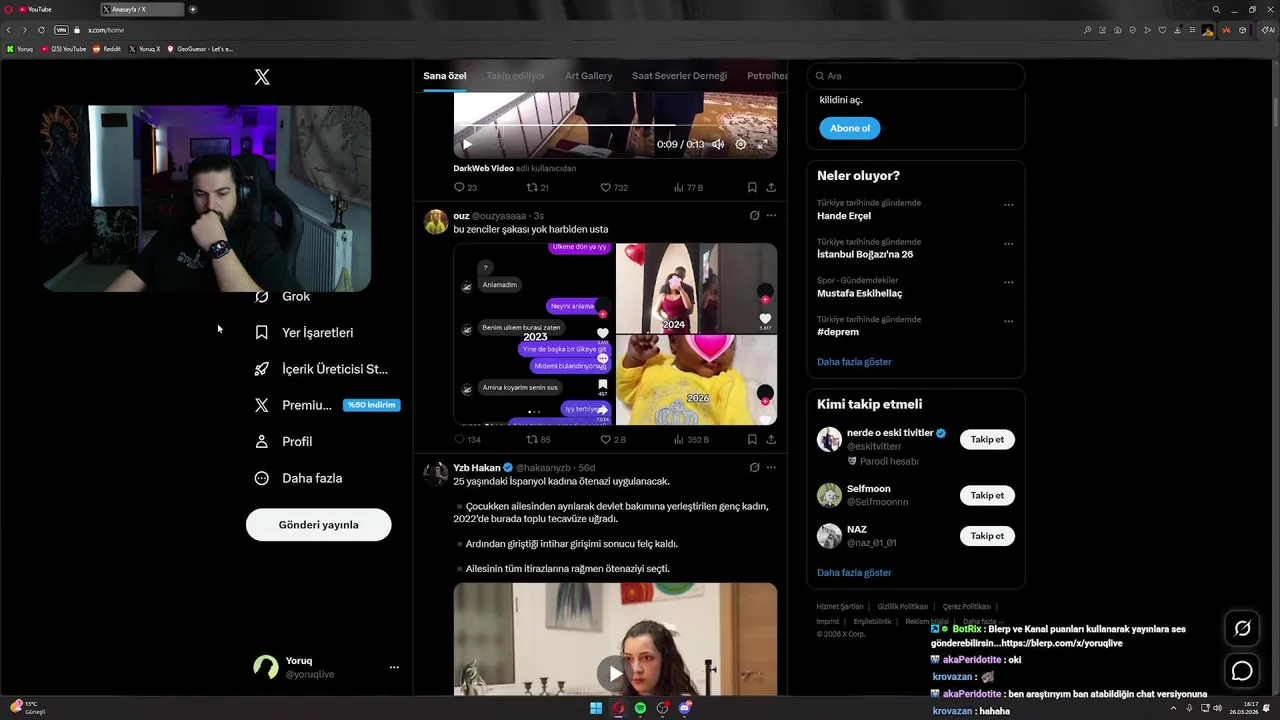Like ouz's post with 2 B likes

point(612,439)
